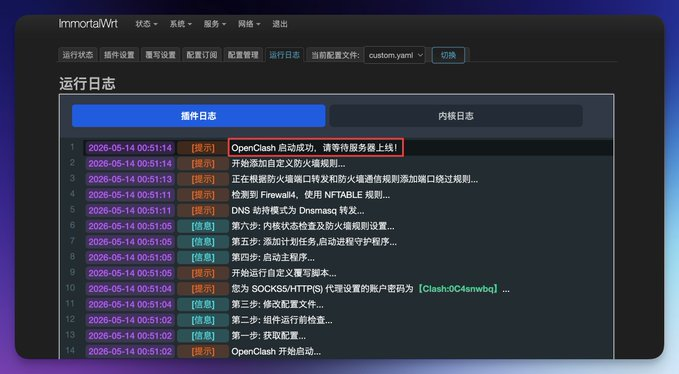679x374 pixels.
Task: Click the 开始运行自定义覆写脚本 log line
Action: click(x=284, y=273)
